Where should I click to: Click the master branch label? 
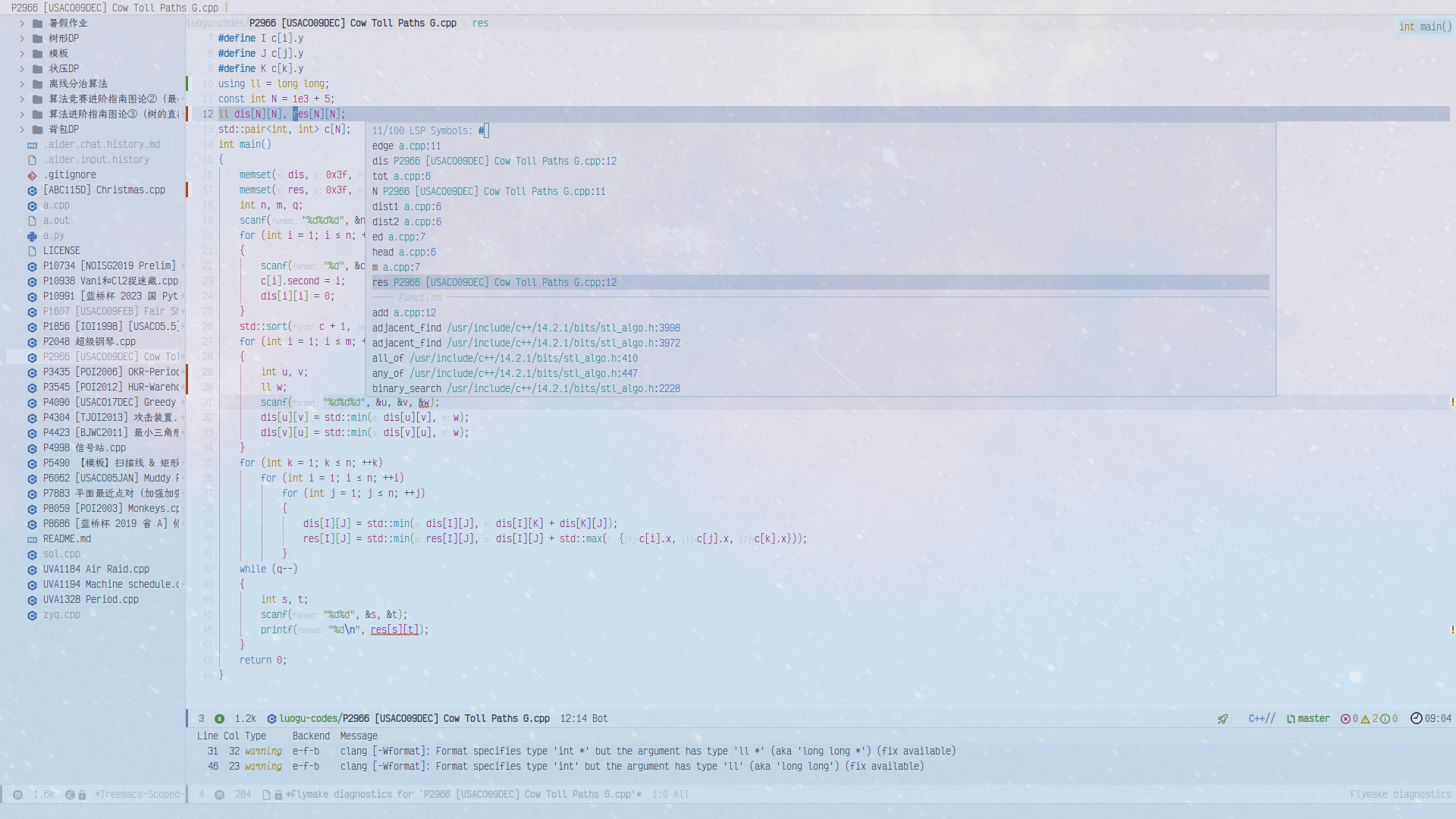1313,719
